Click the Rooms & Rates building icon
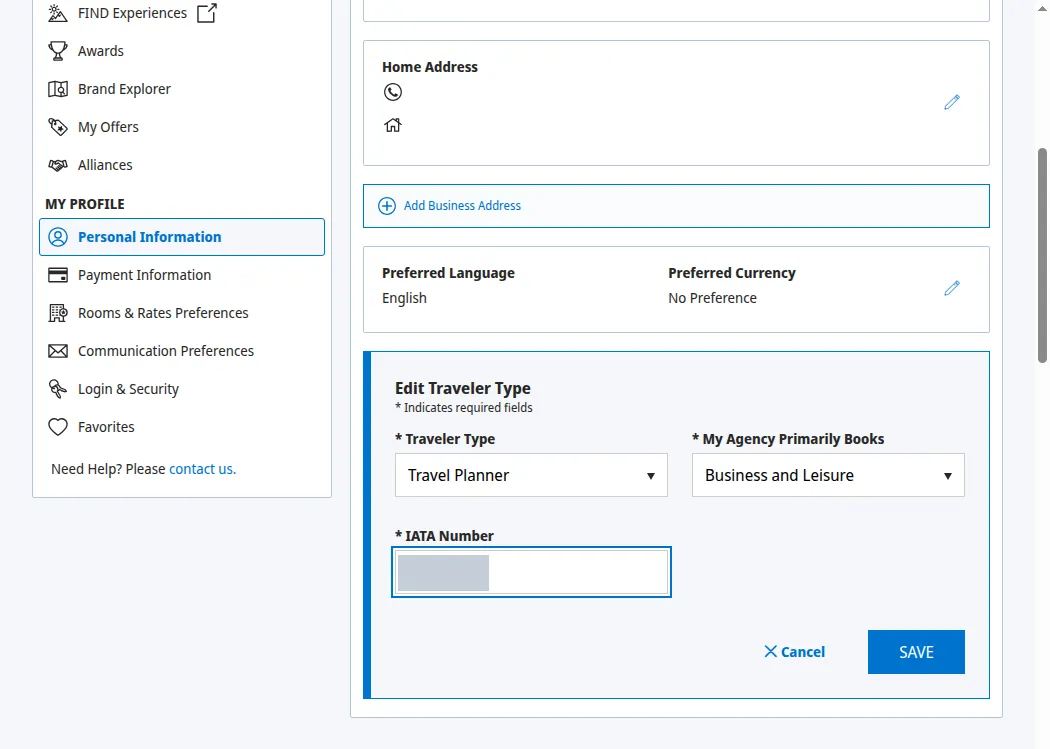The width and height of the screenshot is (1050, 749). click(x=58, y=313)
